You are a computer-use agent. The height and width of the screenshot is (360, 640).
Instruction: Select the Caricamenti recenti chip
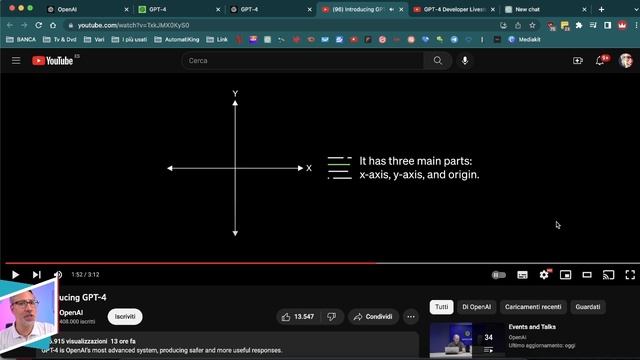pos(533,307)
